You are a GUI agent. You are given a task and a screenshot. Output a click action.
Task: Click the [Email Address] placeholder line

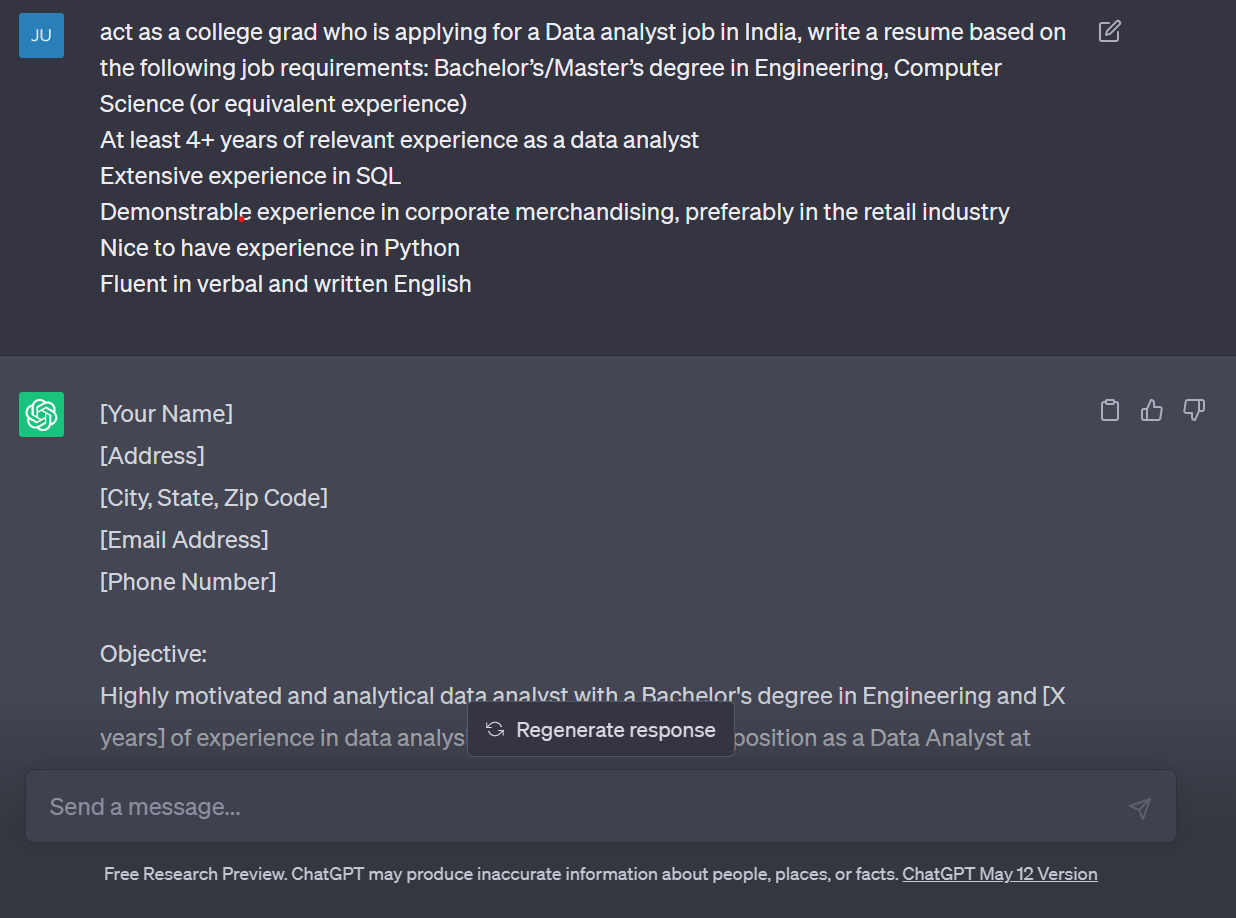184,540
